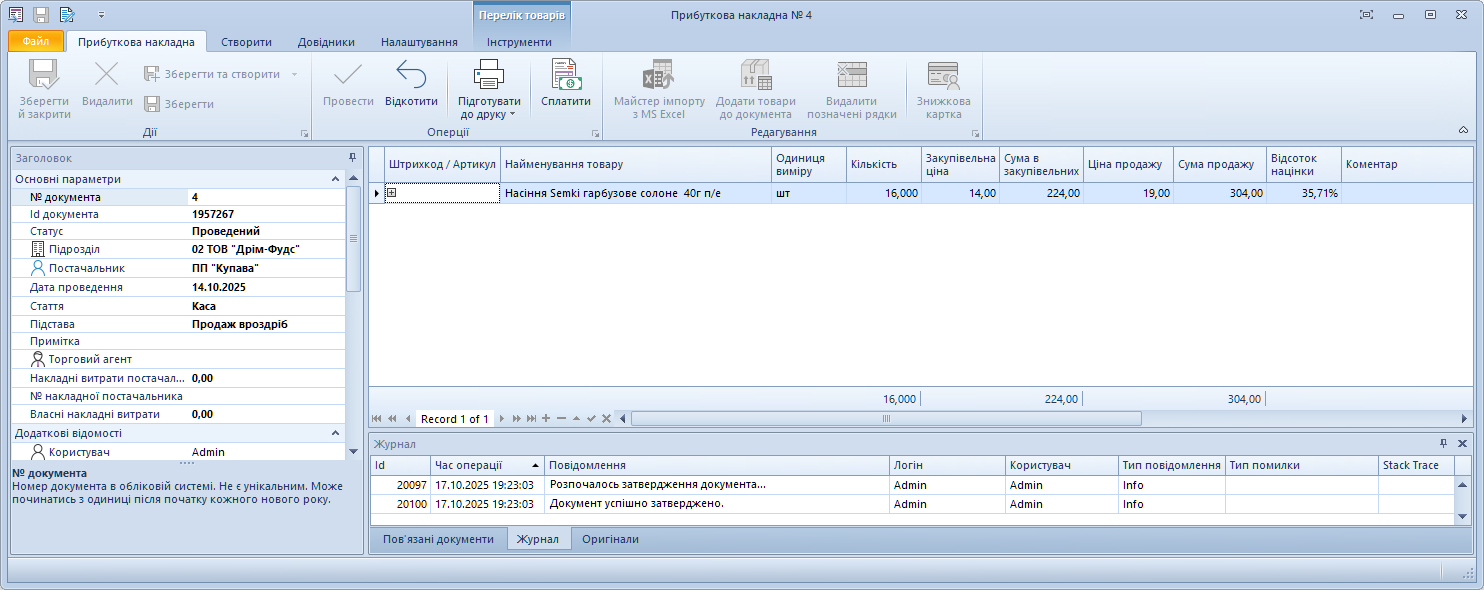
Task: Open Майстер імпорту з MS Excel
Action: [659, 76]
